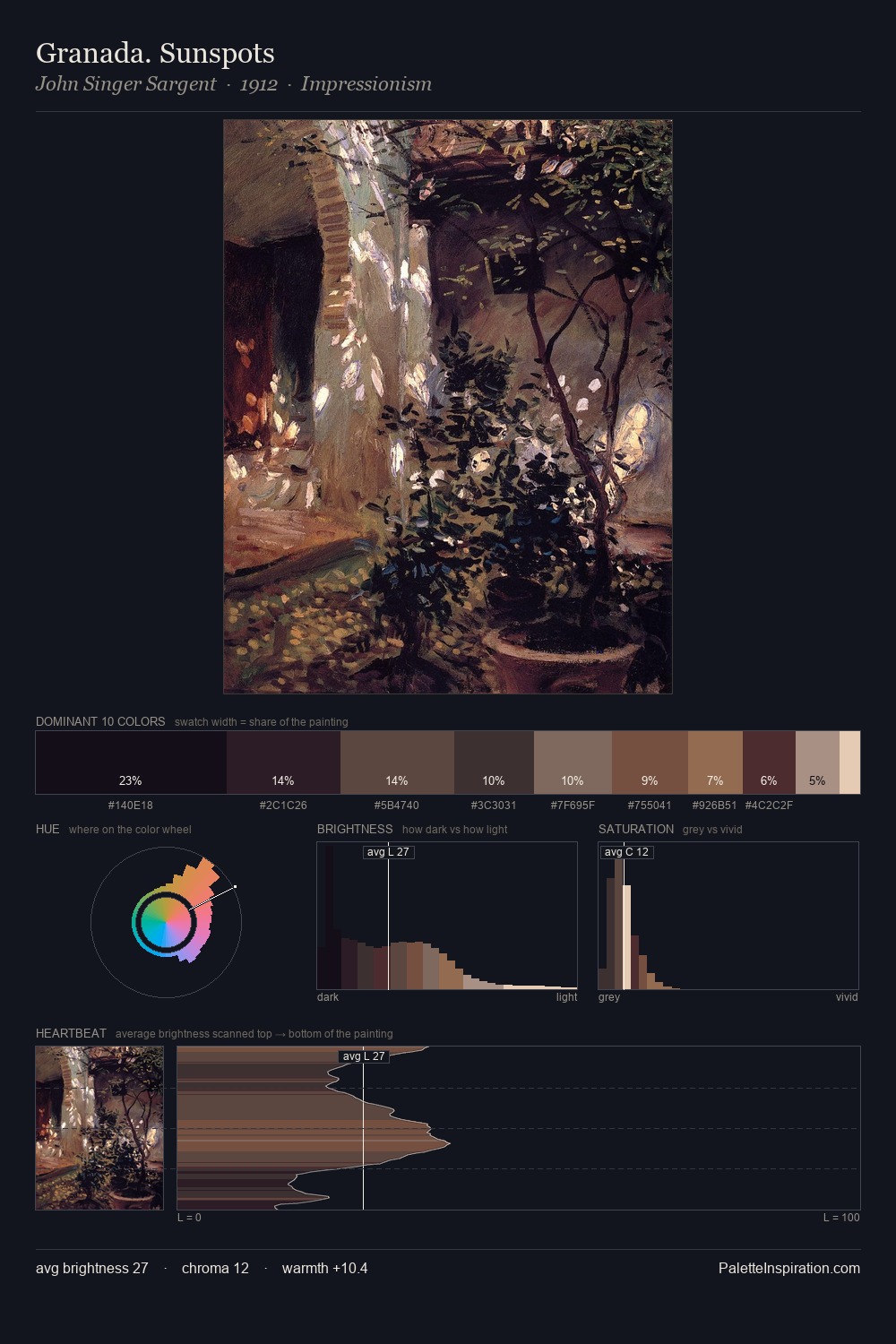Click the hex label '#5B4740'

point(397,806)
